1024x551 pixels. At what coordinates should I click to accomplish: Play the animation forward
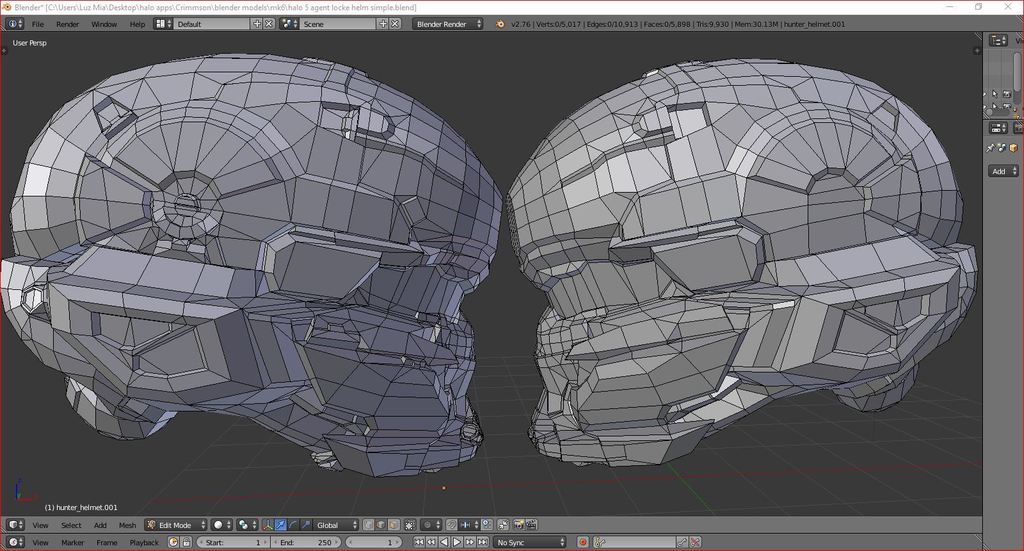tap(456, 543)
